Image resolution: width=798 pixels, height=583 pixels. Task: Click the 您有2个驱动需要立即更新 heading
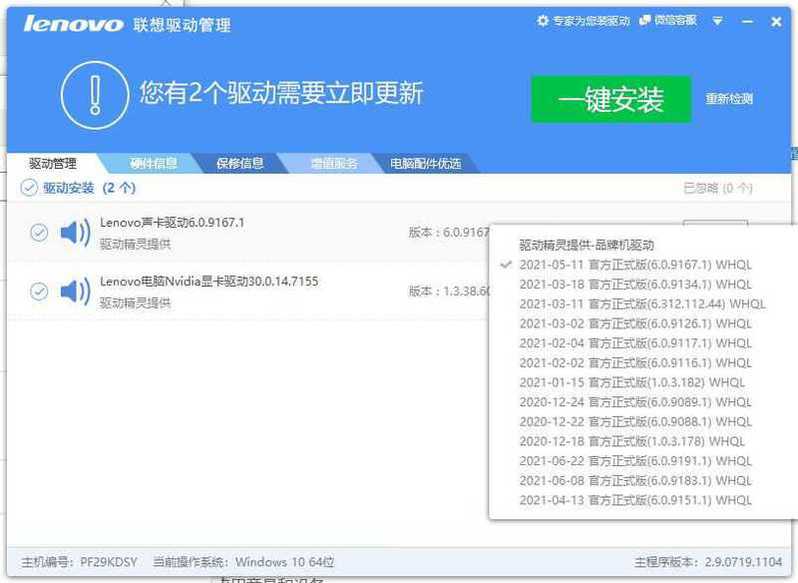click(x=281, y=93)
